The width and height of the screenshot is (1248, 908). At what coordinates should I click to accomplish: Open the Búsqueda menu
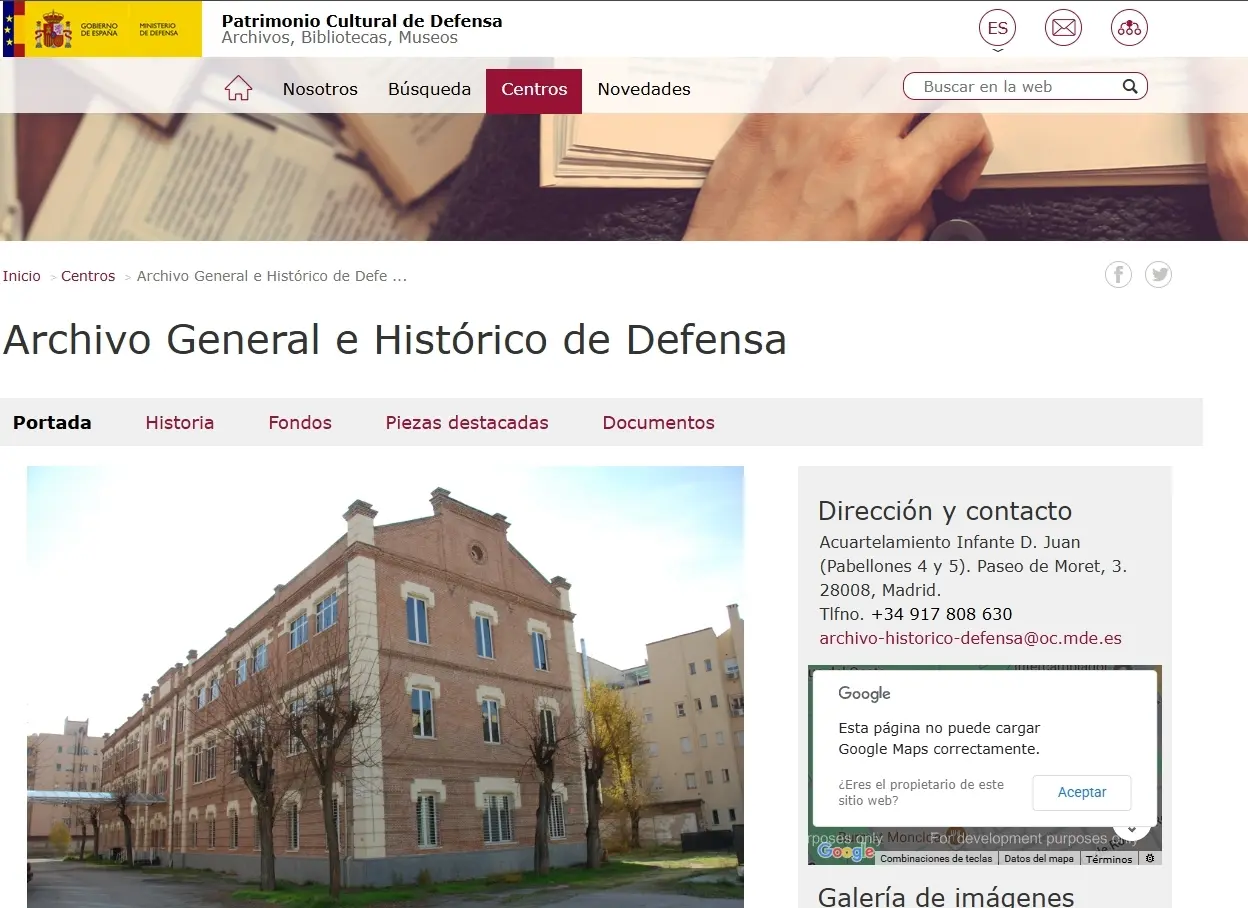429,89
